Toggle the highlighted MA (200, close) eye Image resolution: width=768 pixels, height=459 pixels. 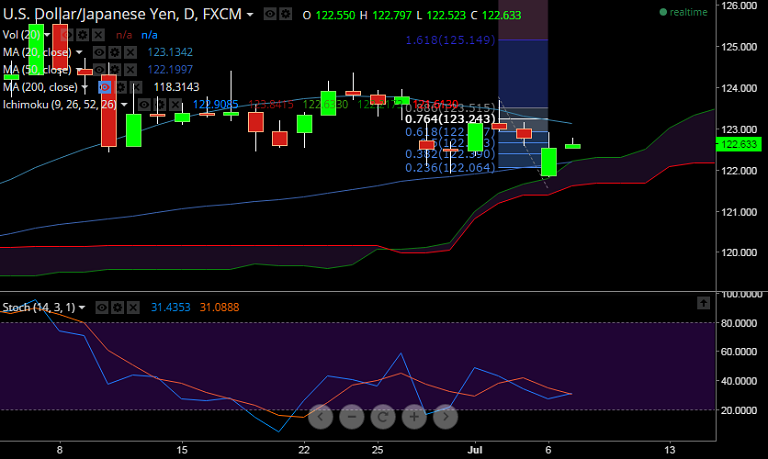point(104,88)
